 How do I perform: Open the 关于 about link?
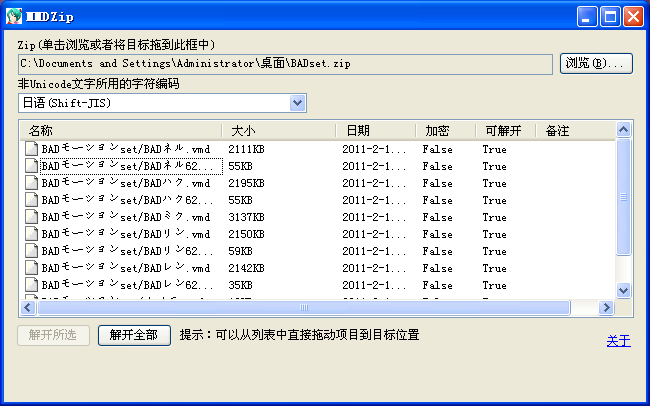[618, 341]
